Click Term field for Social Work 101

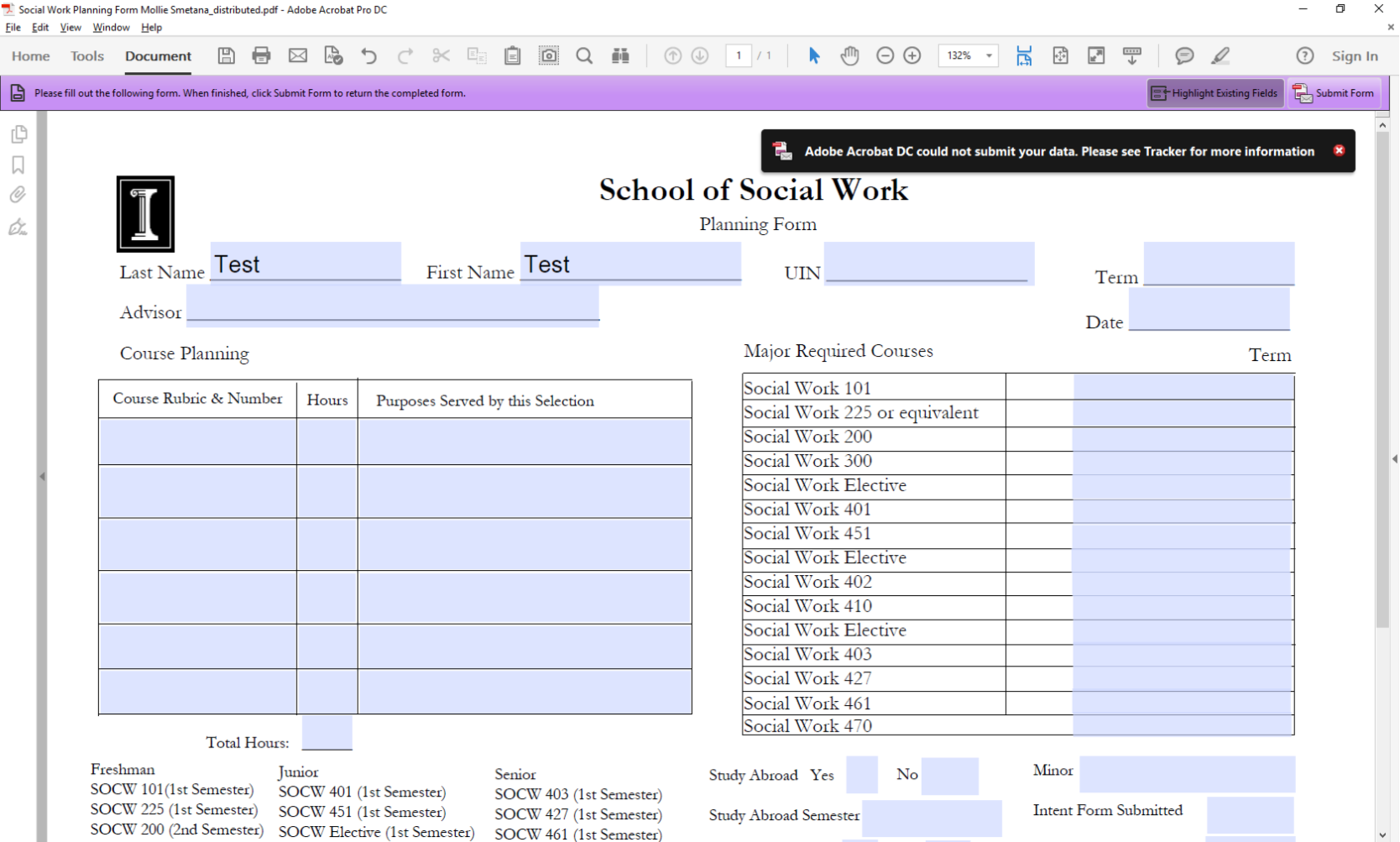1183,387
